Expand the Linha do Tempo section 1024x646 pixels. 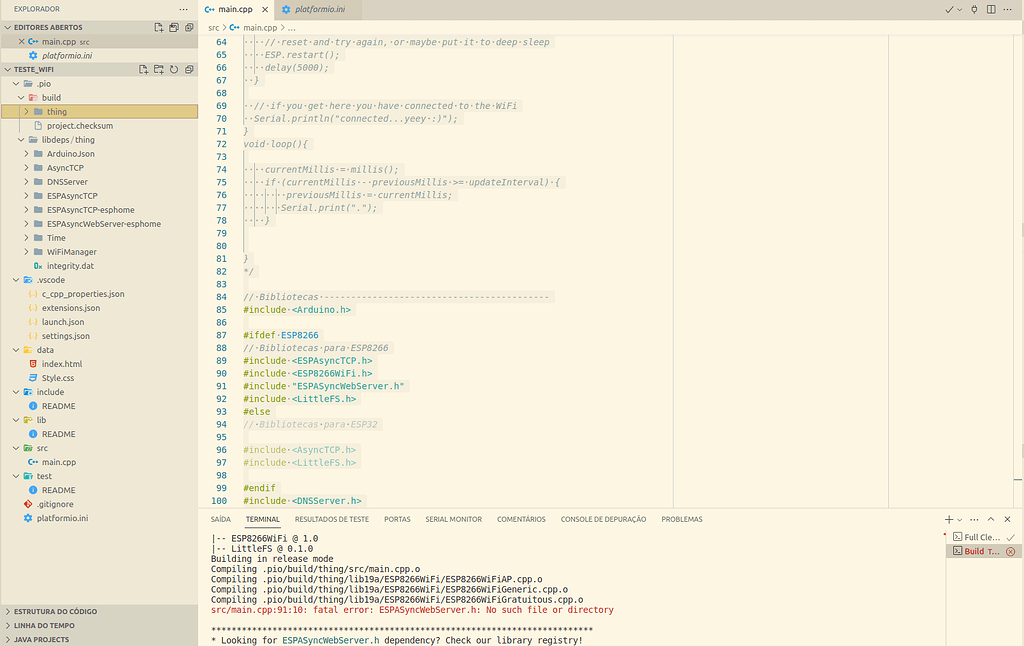tap(99, 626)
